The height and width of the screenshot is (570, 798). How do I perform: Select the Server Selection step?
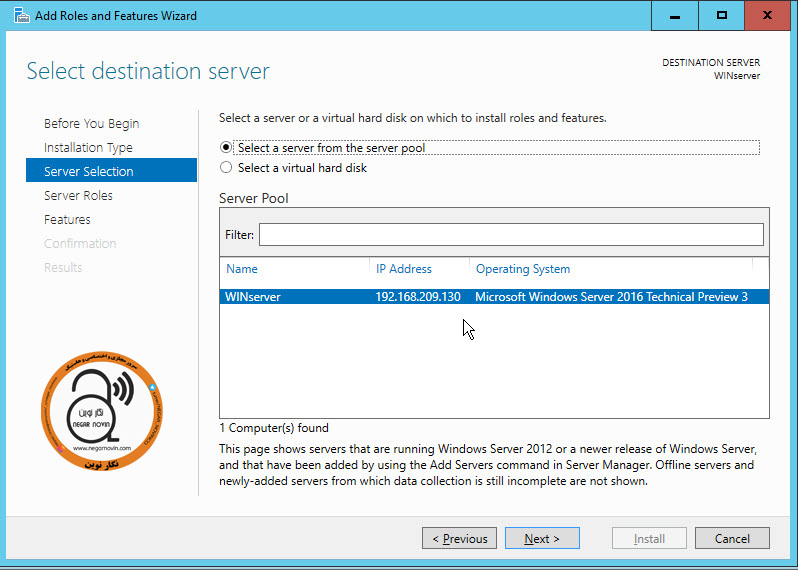tap(111, 170)
